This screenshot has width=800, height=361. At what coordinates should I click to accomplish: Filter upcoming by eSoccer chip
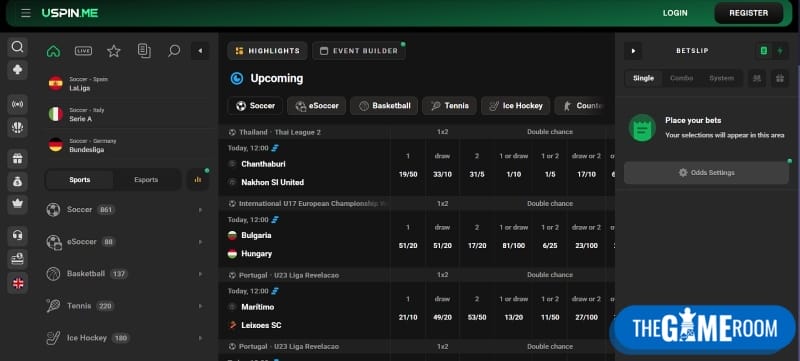[316, 106]
